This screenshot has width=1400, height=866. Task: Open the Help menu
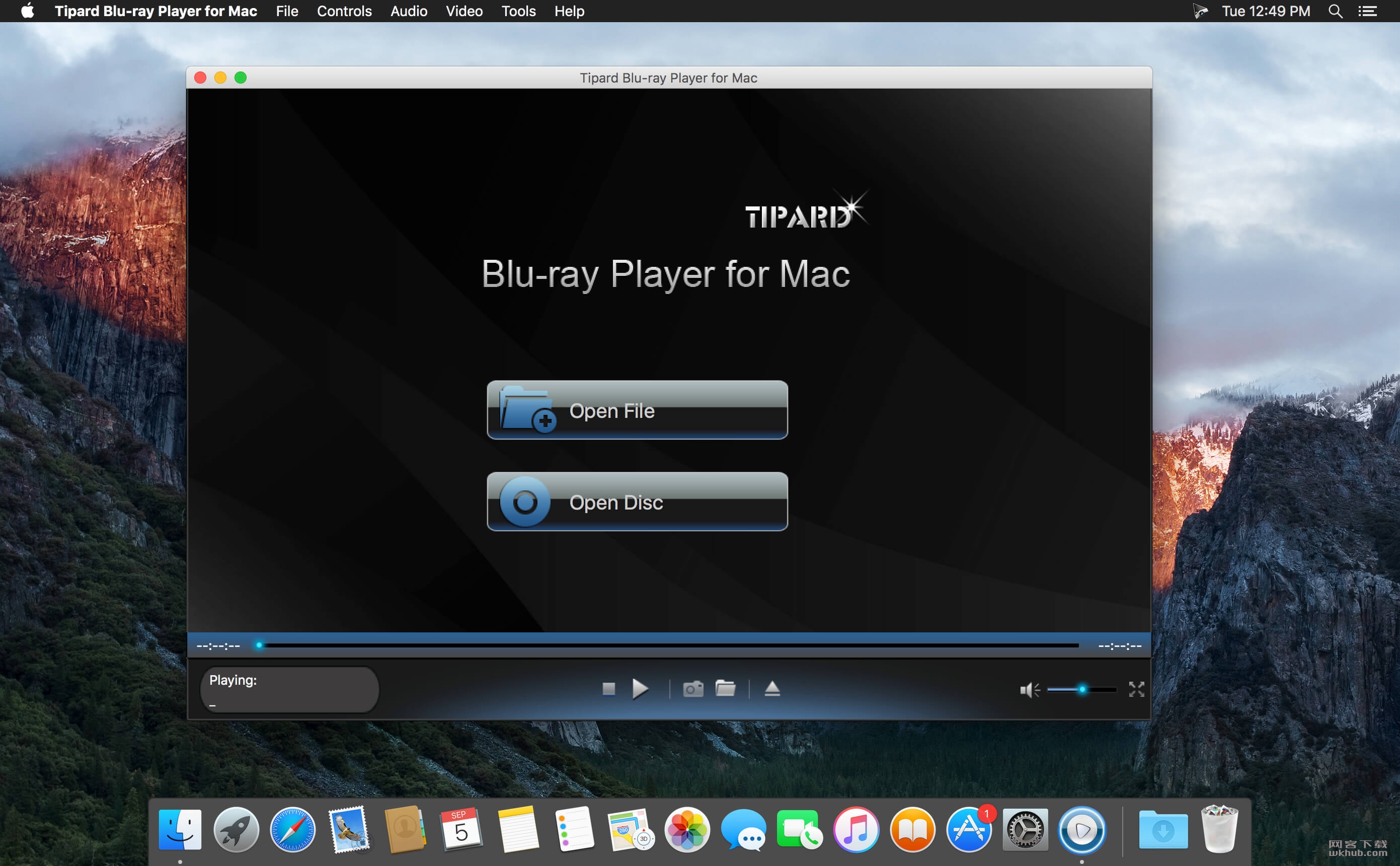point(569,11)
